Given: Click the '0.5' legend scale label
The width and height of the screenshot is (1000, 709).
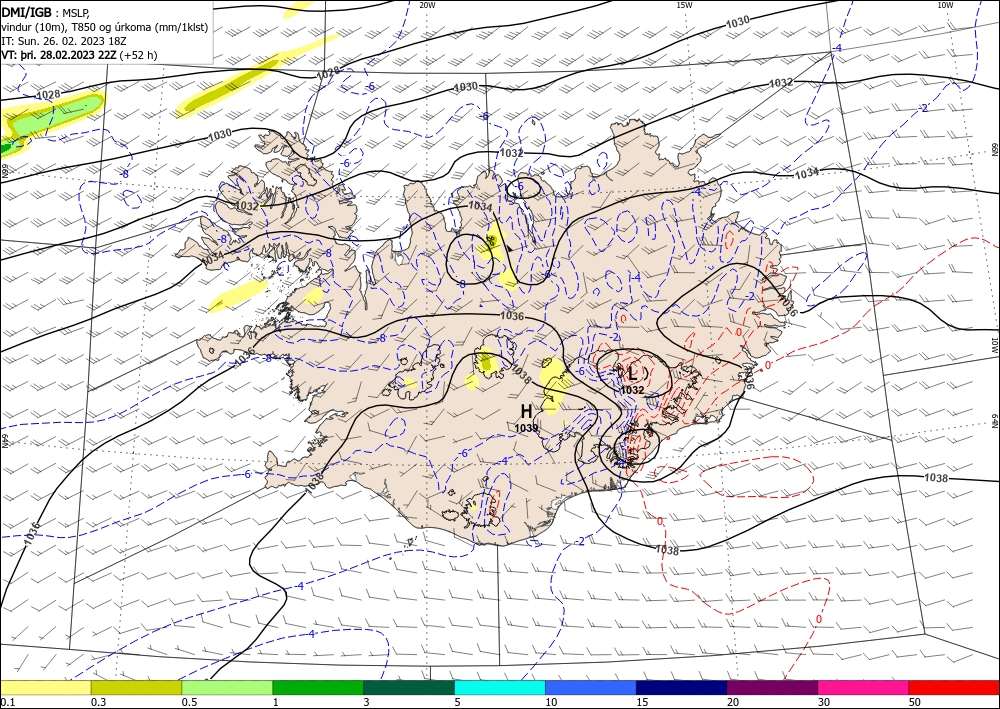Looking at the screenshot, I should [x=189, y=702].
